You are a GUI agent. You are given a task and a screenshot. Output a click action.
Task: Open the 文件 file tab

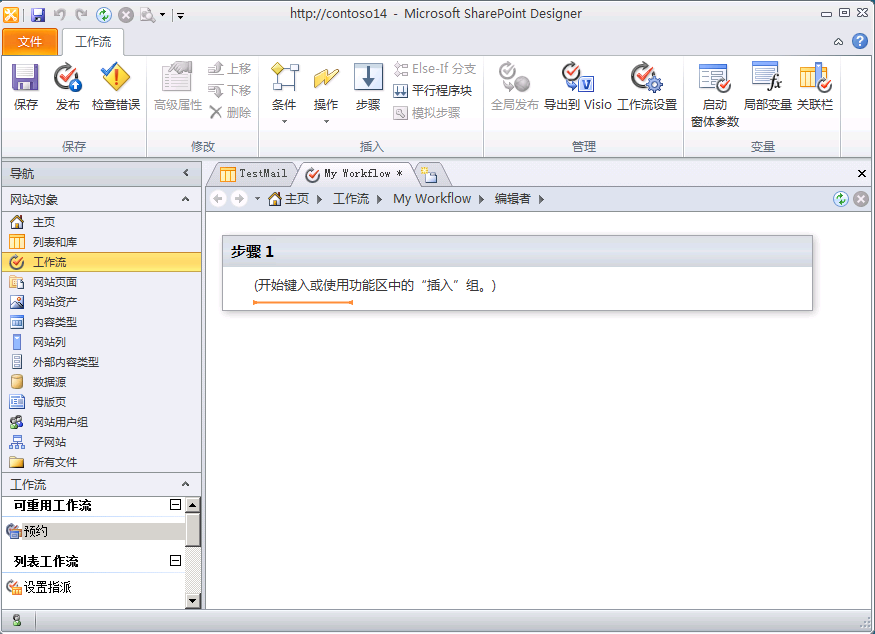coord(30,42)
